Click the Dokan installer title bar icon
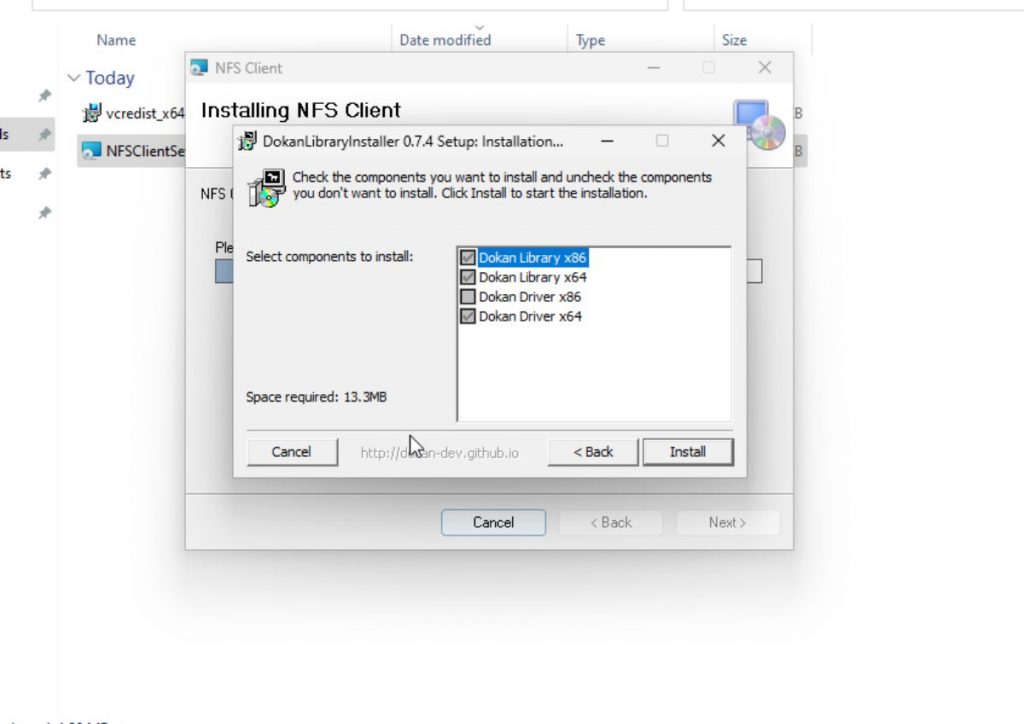Screen dimensions: 1024x724 [247, 141]
